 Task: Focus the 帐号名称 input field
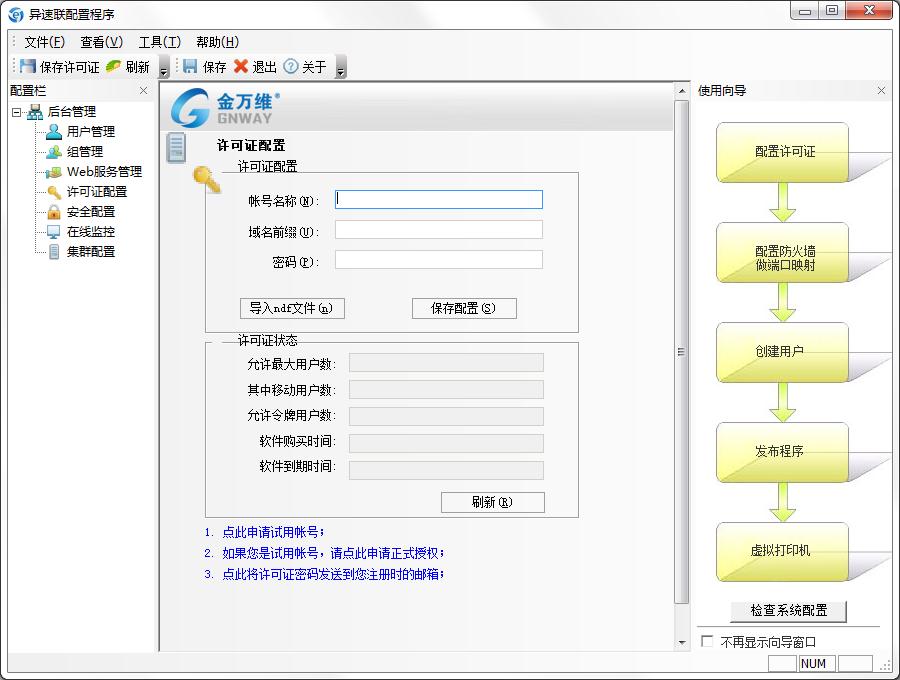point(439,199)
